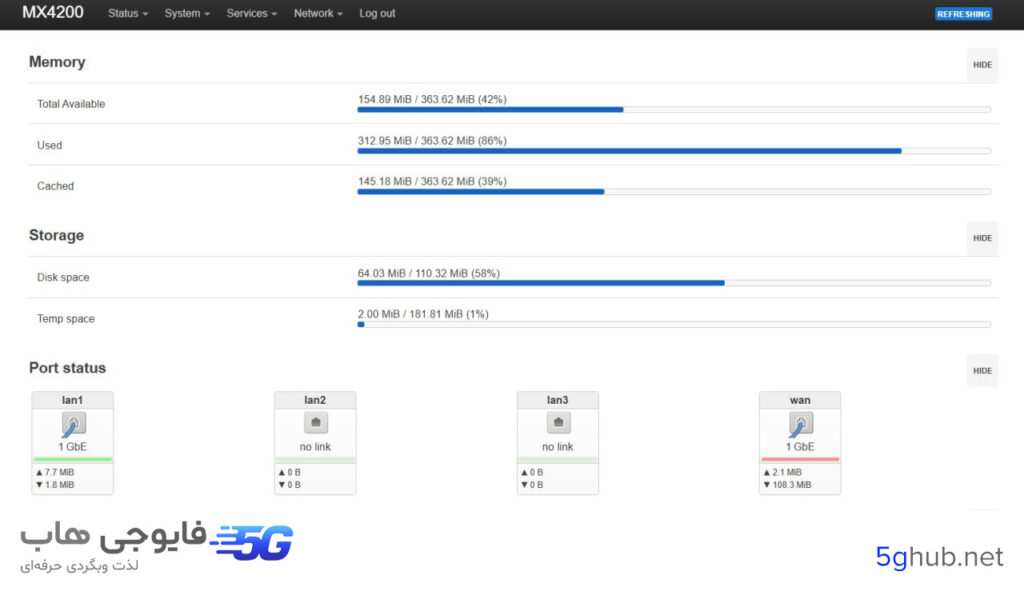This screenshot has width=1024, height=591.
Task: Expand the Services menu
Action: [x=251, y=13]
